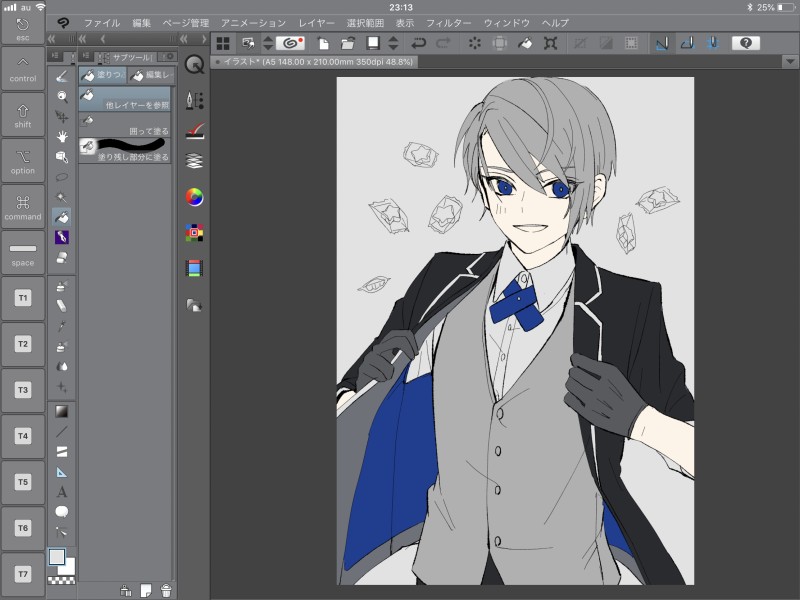Switch to the 編集レイヤー sub tool group tab
800x600 pixels.
(152, 75)
